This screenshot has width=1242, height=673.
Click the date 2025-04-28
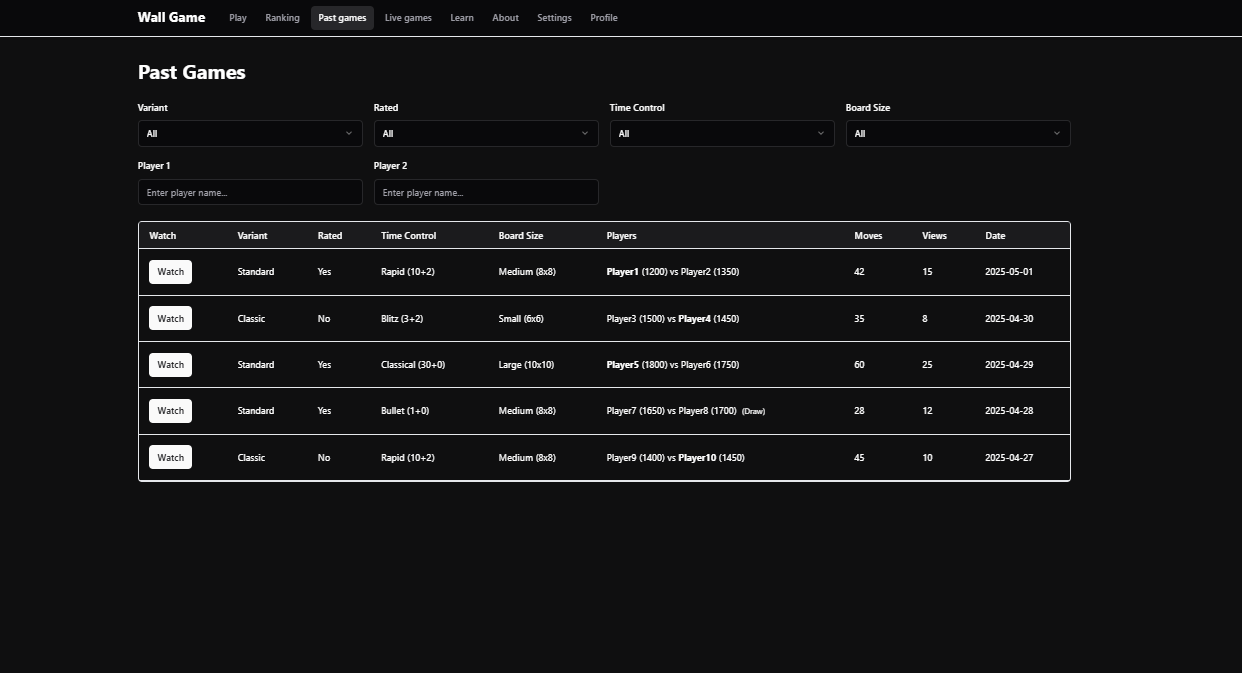pos(1009,411)
